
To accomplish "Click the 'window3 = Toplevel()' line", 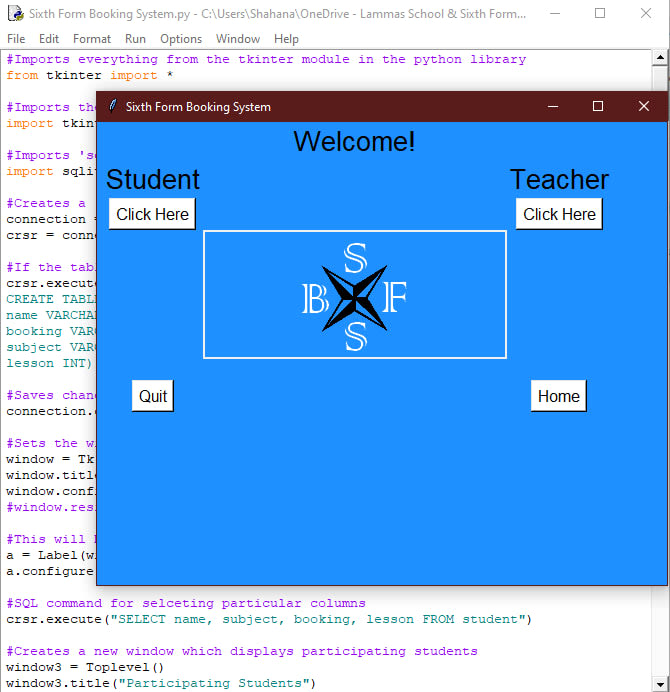I will click(85, 667).
